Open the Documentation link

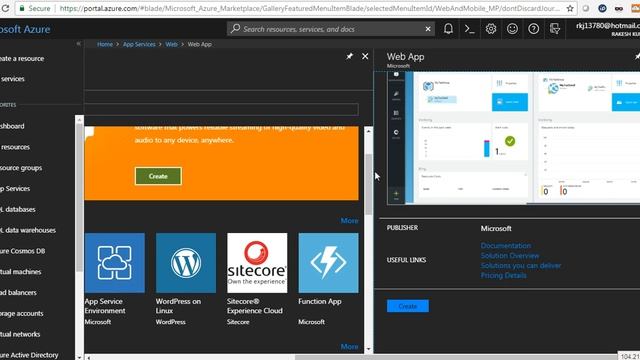506,246
